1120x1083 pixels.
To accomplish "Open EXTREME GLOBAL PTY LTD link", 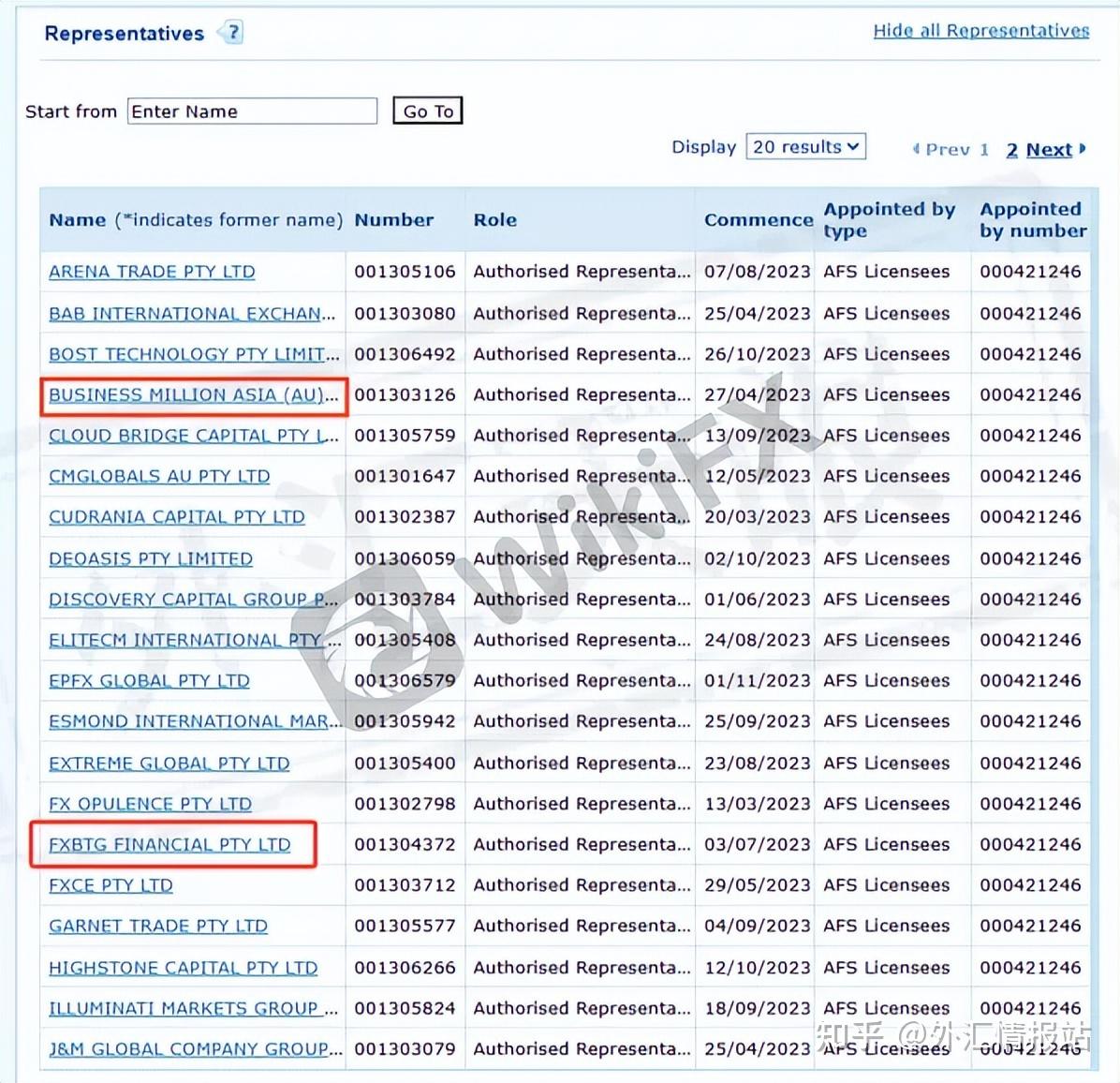I will [169, 764].
